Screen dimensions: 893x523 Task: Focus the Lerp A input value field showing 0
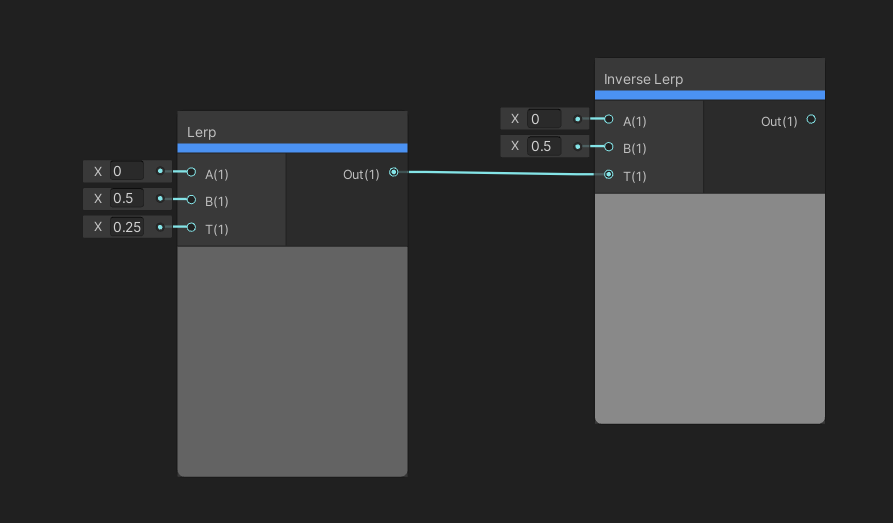click(128, 171)
